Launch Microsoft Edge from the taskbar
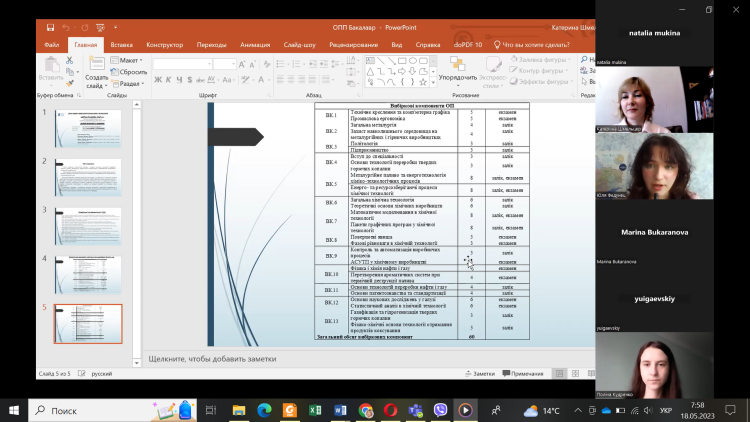 click(264, 410)
